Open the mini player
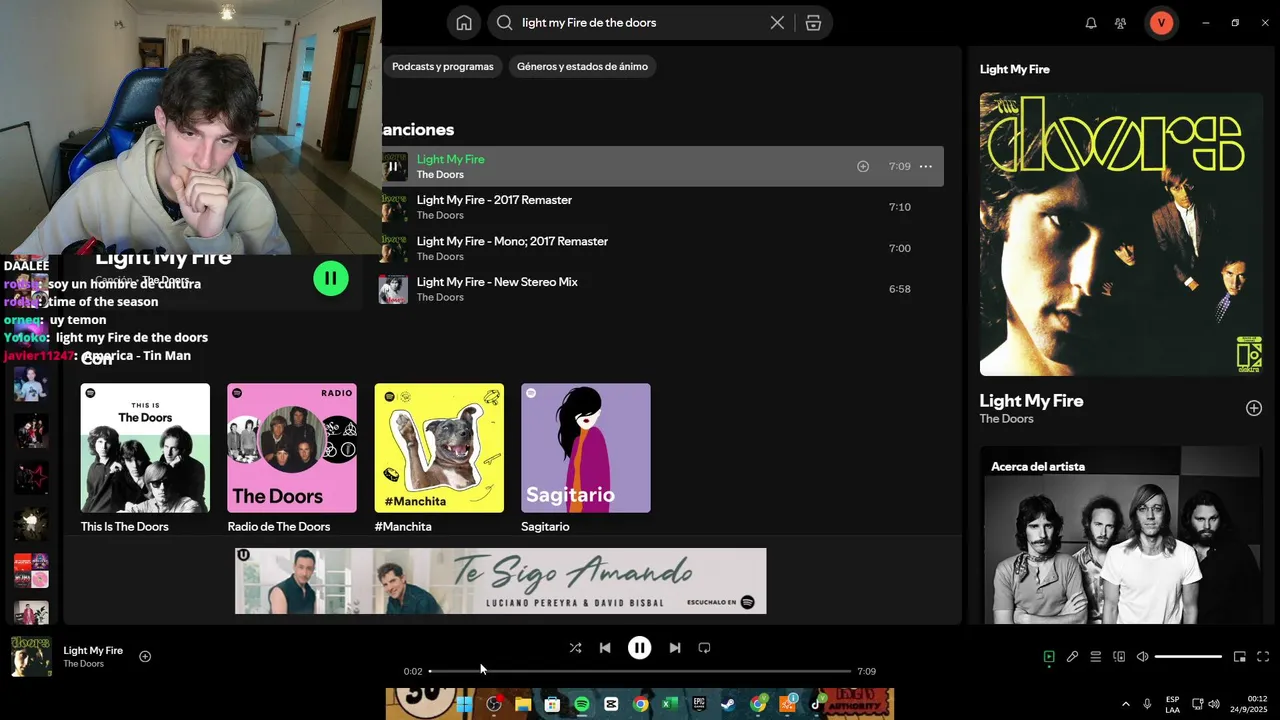1280x720 pixels. pos(1240,657)
